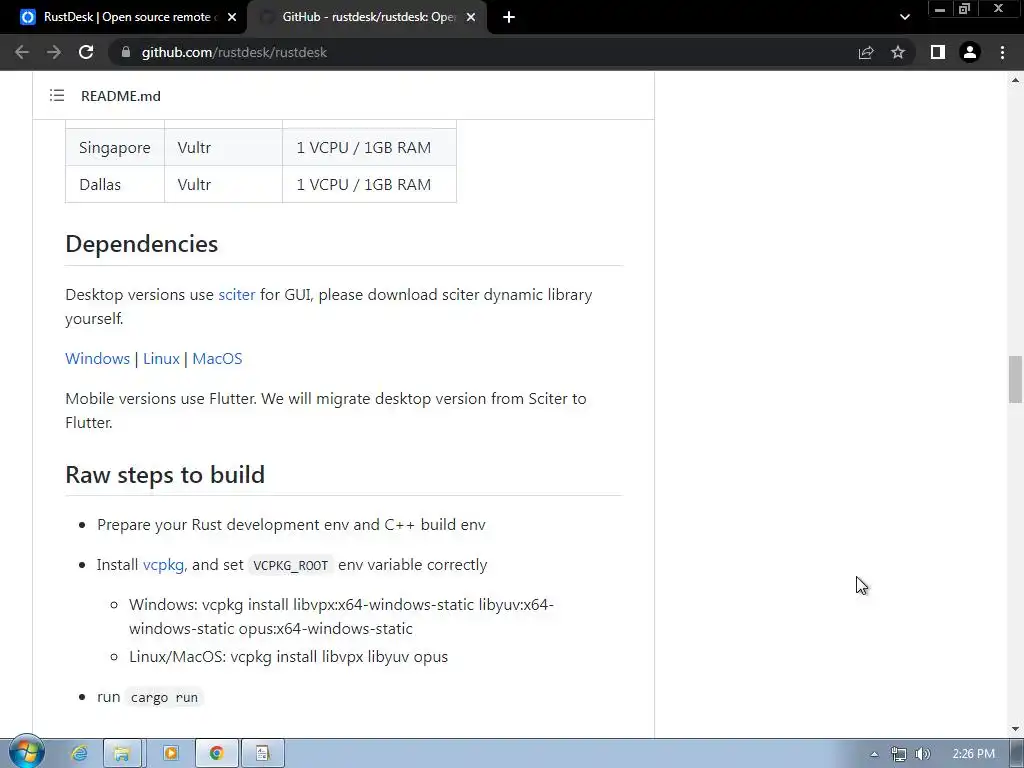1024x768 pixels.
Task: Click the Linux/MacOS vcpkg install line
Action: click(x=289, y=657)
